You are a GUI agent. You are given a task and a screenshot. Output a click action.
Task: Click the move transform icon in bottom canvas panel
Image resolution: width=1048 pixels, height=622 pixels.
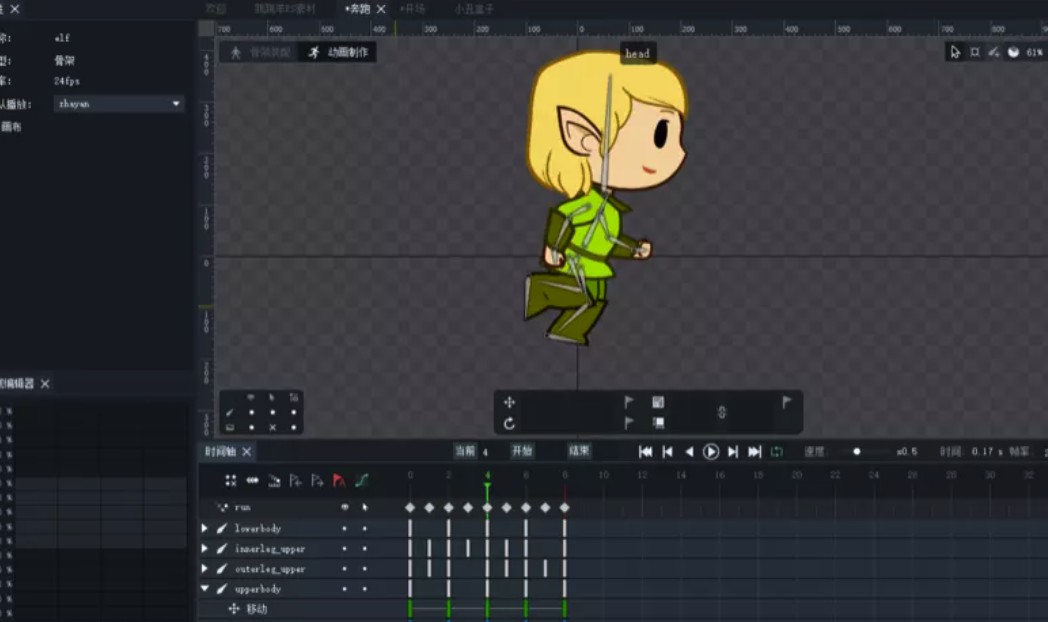click(509, 402)
